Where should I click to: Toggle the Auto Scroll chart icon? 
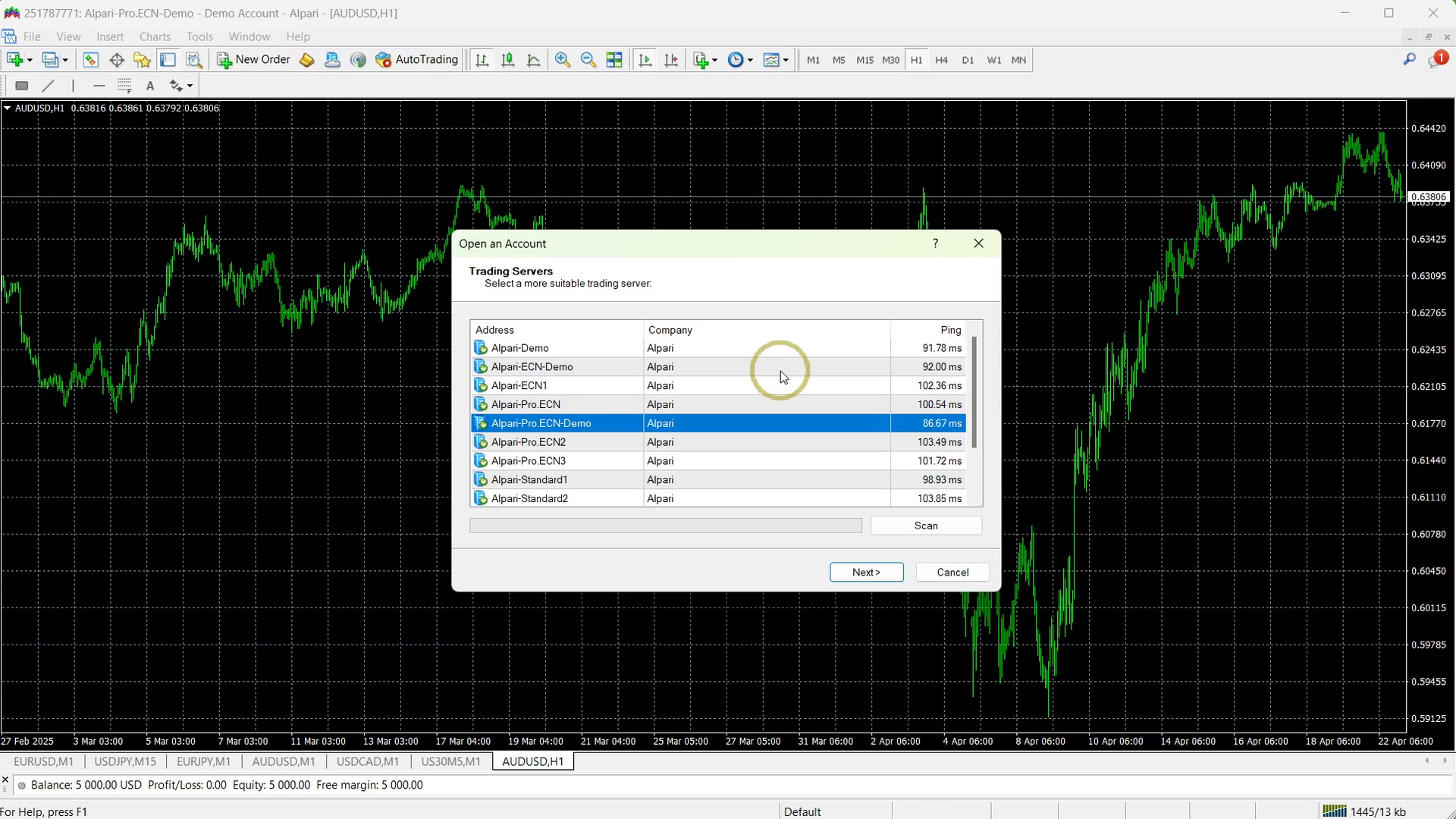click(x=645, y=60)
